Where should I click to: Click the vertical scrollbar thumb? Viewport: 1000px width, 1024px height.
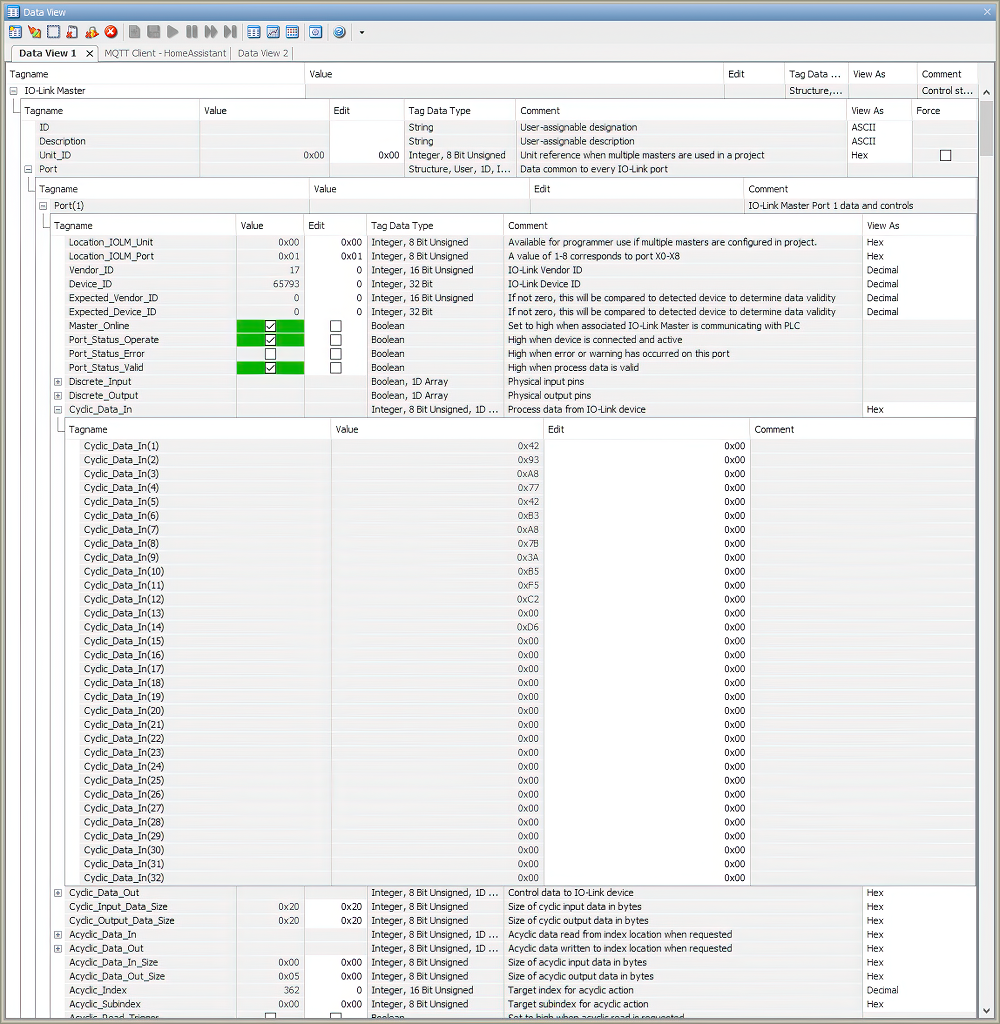point(987,125)
